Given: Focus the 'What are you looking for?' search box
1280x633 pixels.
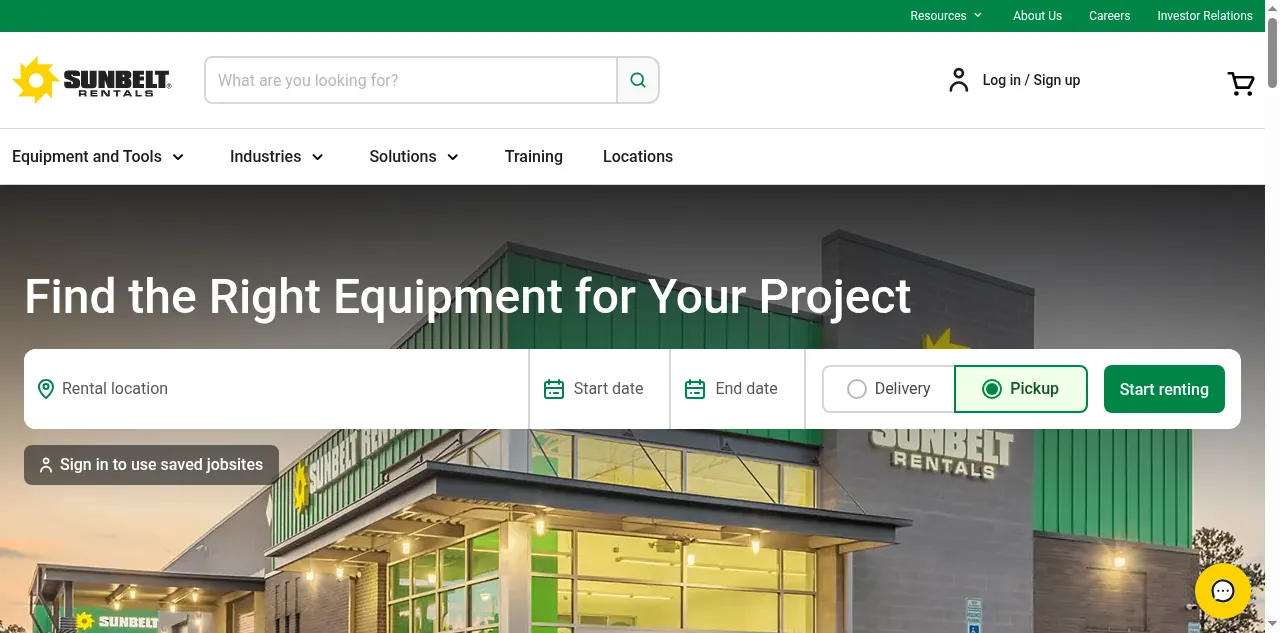Looking at the screenshot, I should (x=411, y=80).
